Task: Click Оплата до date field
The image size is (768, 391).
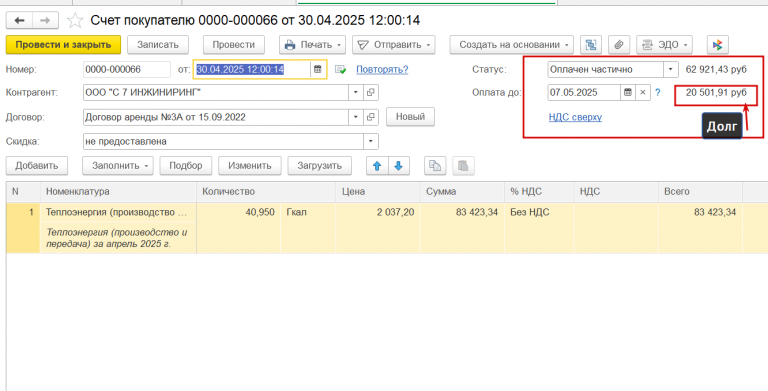Action: 584,93
